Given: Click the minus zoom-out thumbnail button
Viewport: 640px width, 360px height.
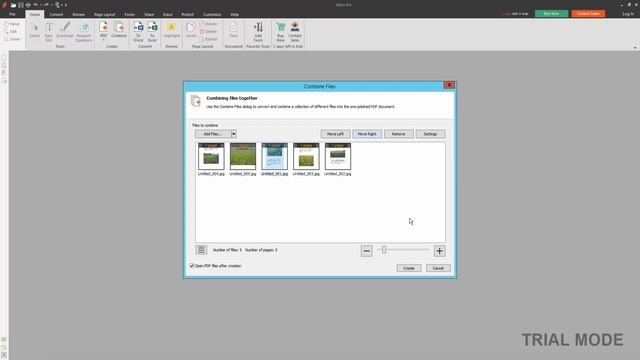Looking at the screenshot, I should [x=367, y=251].
